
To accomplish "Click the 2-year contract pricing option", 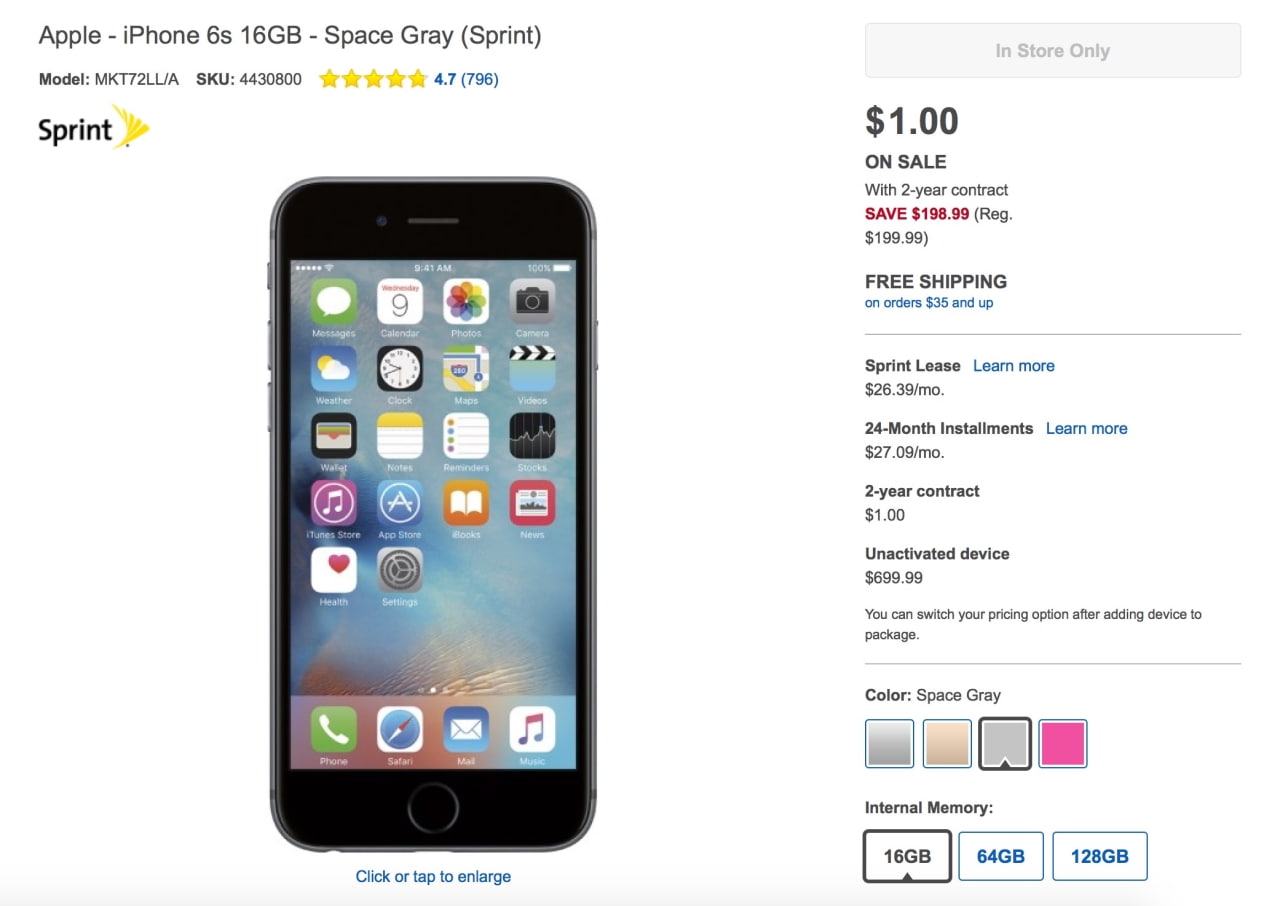I will pyautogui.click(x=922, y=492).
